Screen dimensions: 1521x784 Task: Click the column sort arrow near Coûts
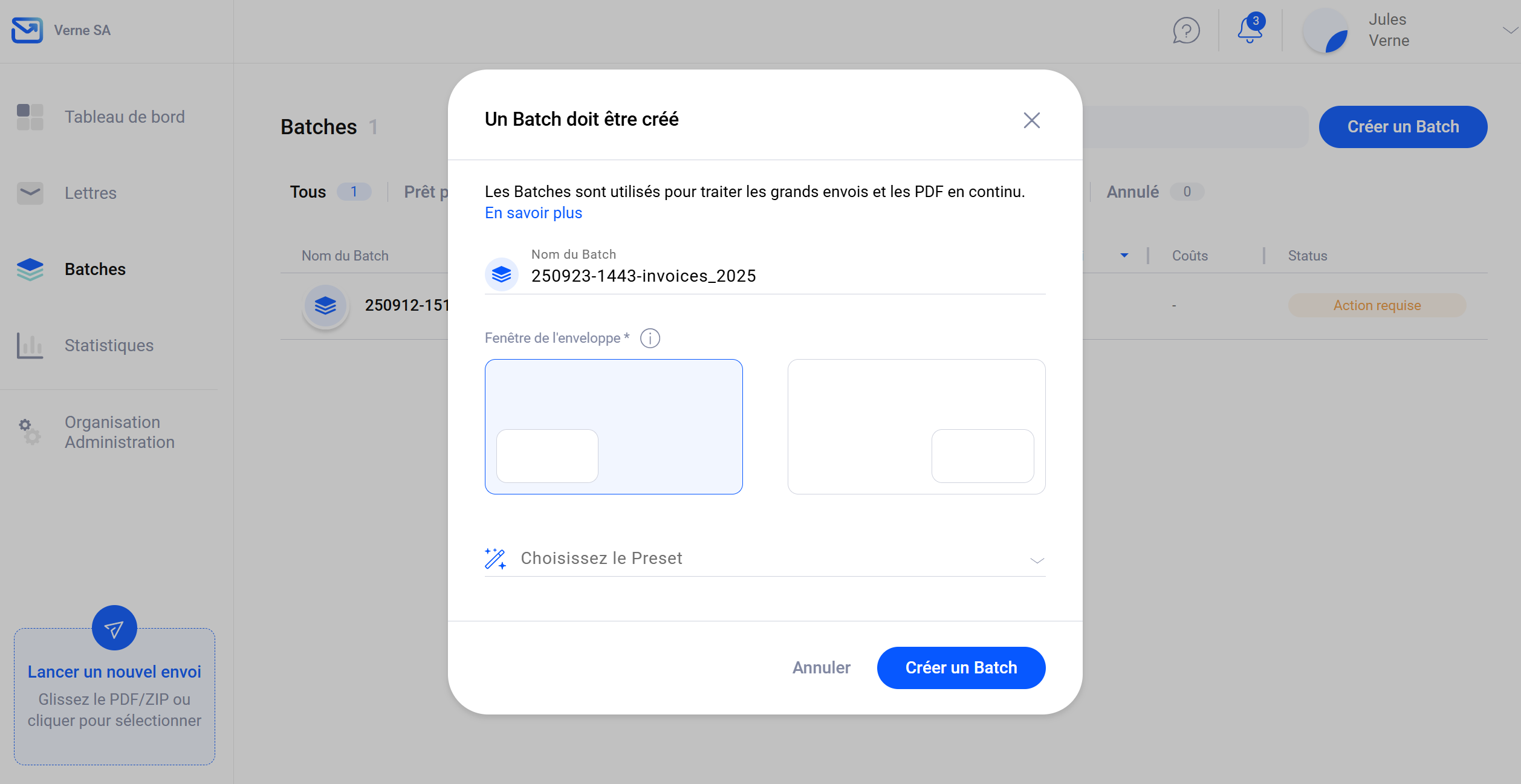click(x=1124, y=256)
